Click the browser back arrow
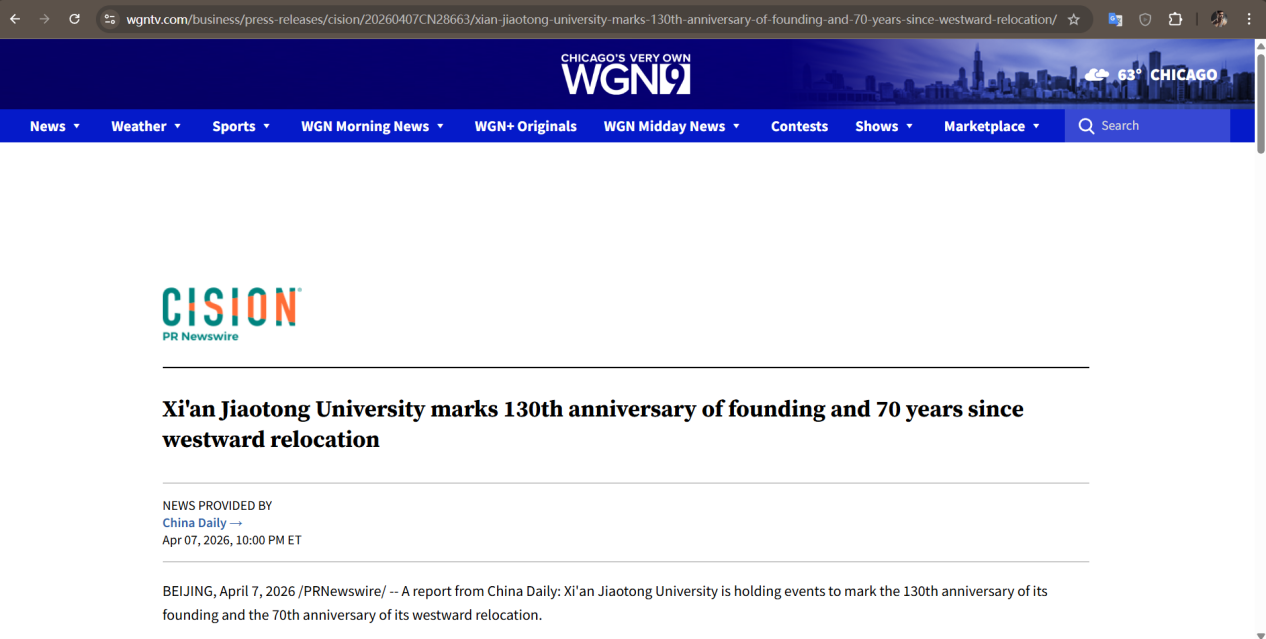Image resolution: width=1266 pixels, height=639 pixels. [15, 19]
